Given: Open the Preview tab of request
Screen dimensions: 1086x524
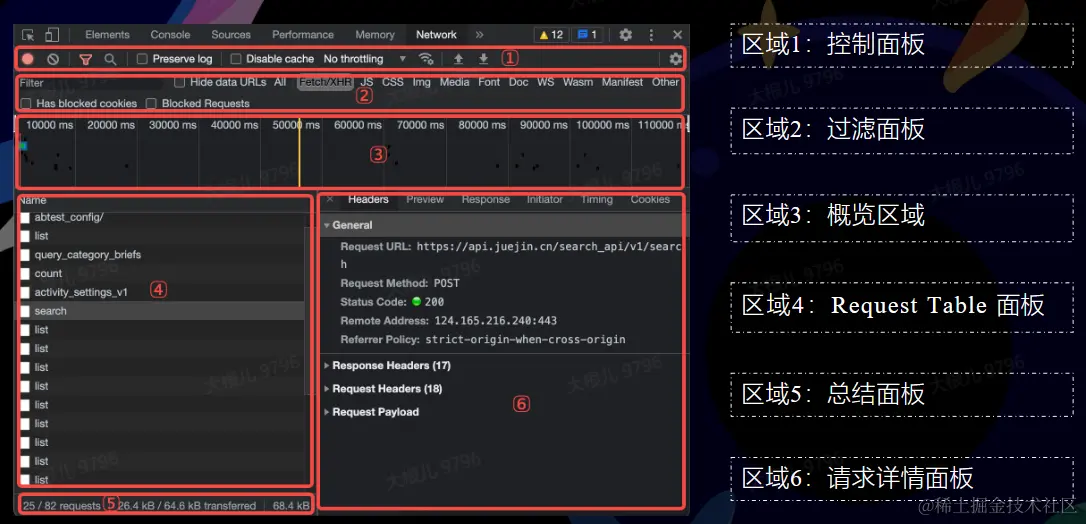Looking at the screenshot, I should click(425, 199).
